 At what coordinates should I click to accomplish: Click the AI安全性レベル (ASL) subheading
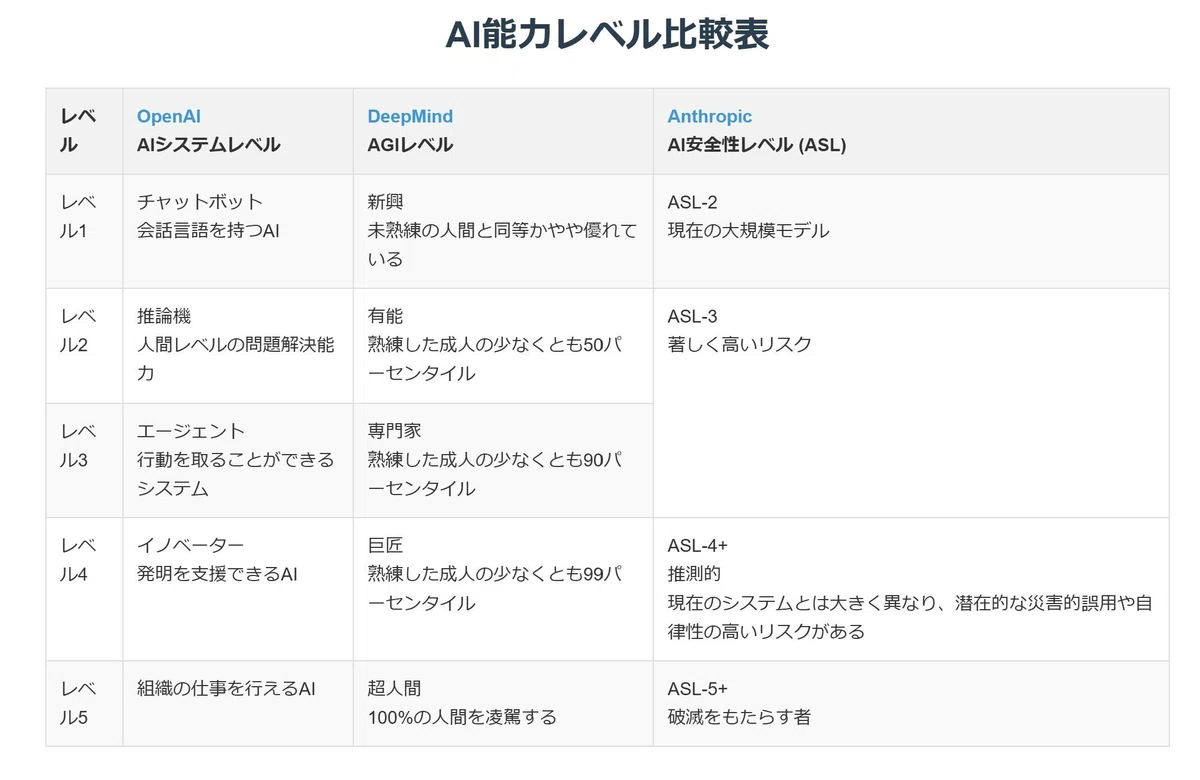pyautogui.click(x=757, y=145)
